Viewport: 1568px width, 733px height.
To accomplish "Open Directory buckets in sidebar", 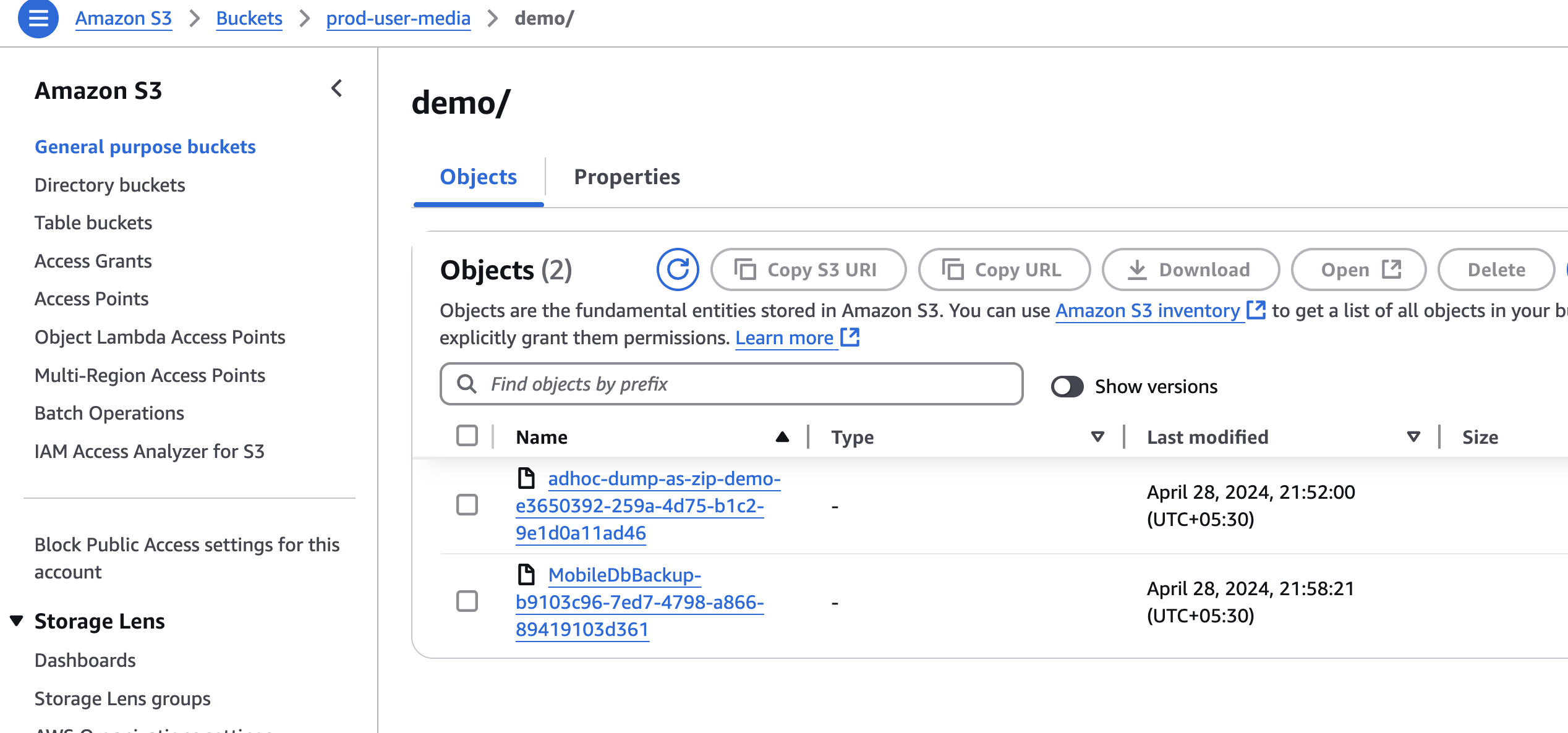I will coord(109,185).
